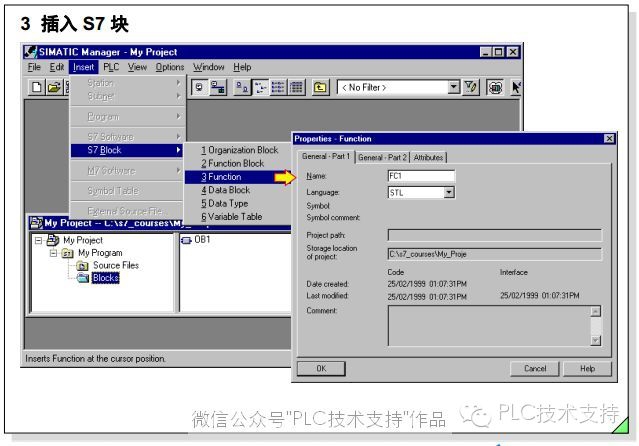The width and height of the screenshot is (639, 446).
Task: Switch to Small Icons view
Action: (260, 87)
